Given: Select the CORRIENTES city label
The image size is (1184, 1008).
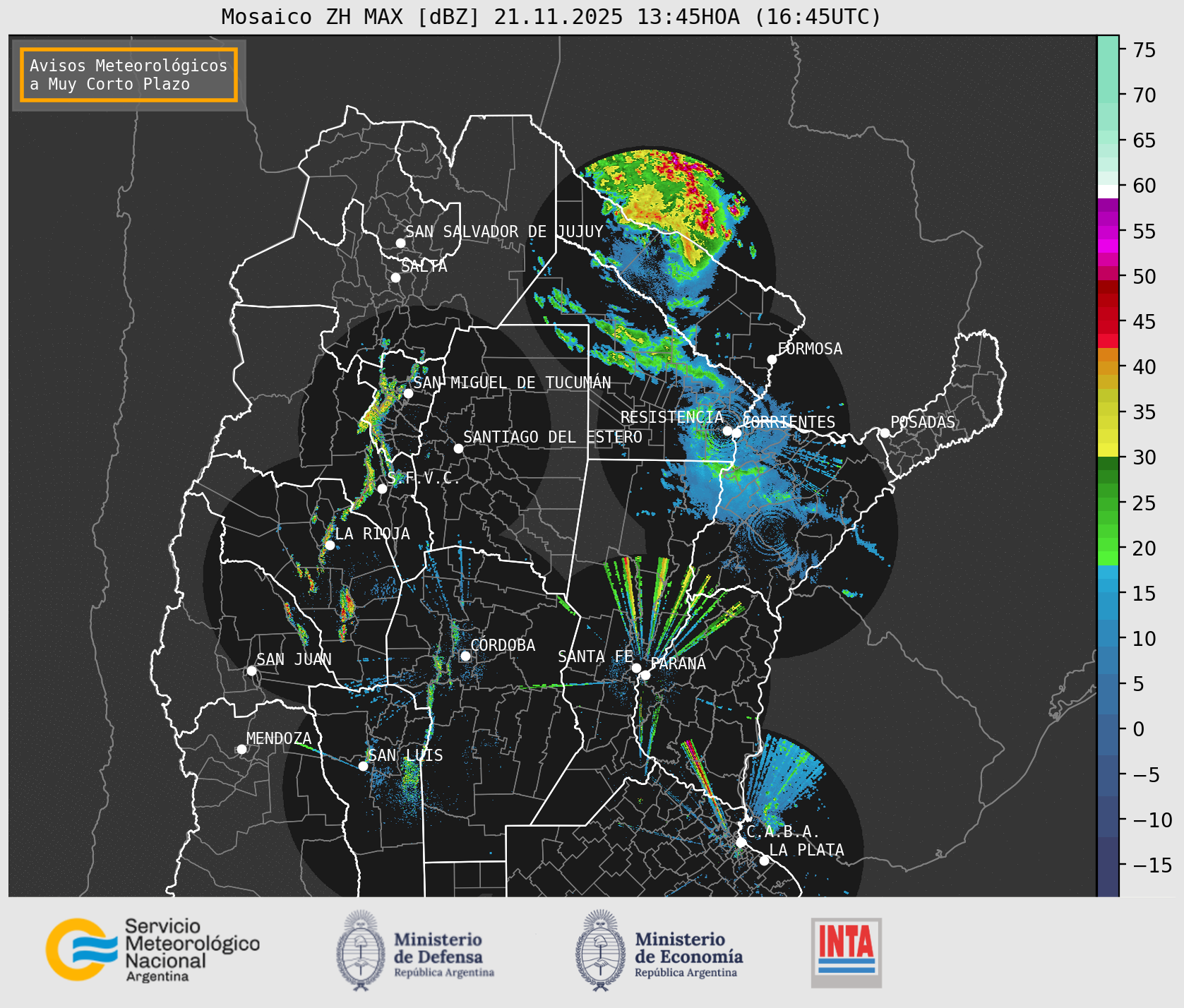Looking at the screenshot, I should [x=789, y=422].
